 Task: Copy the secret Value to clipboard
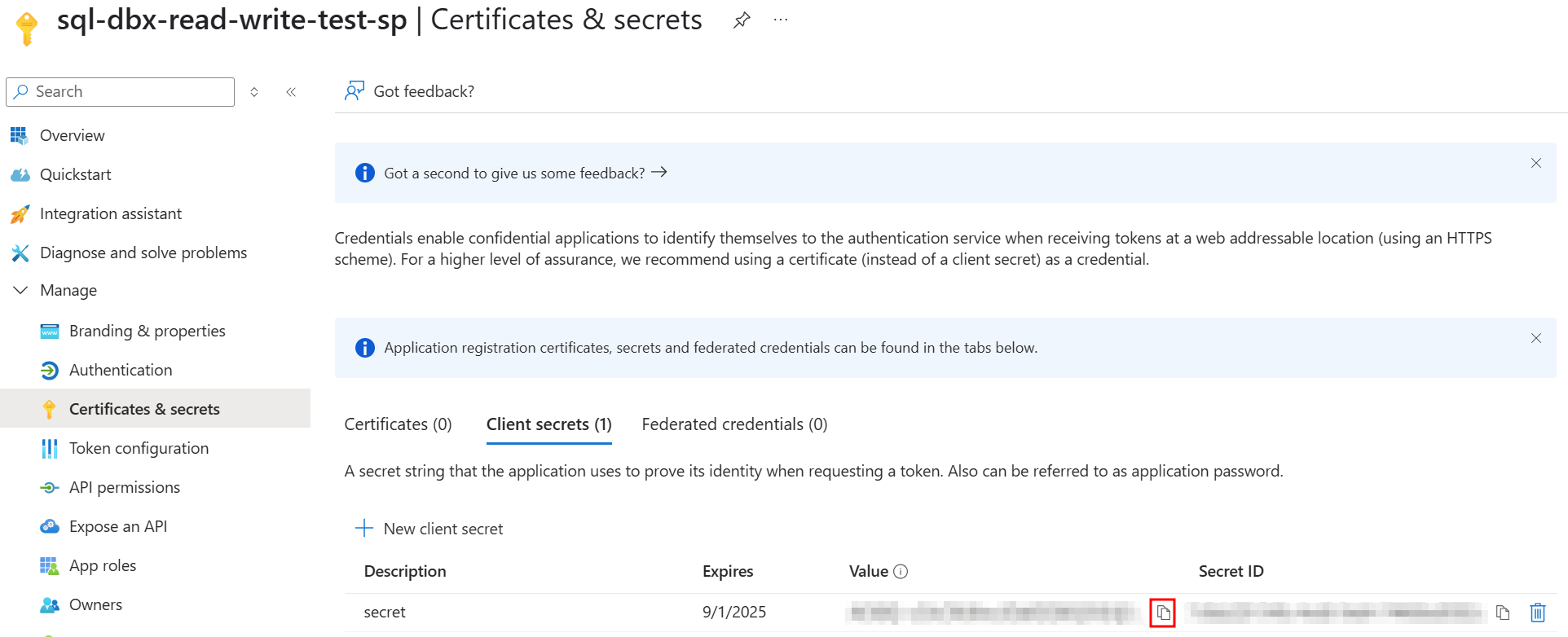(x=1163, y=613)
